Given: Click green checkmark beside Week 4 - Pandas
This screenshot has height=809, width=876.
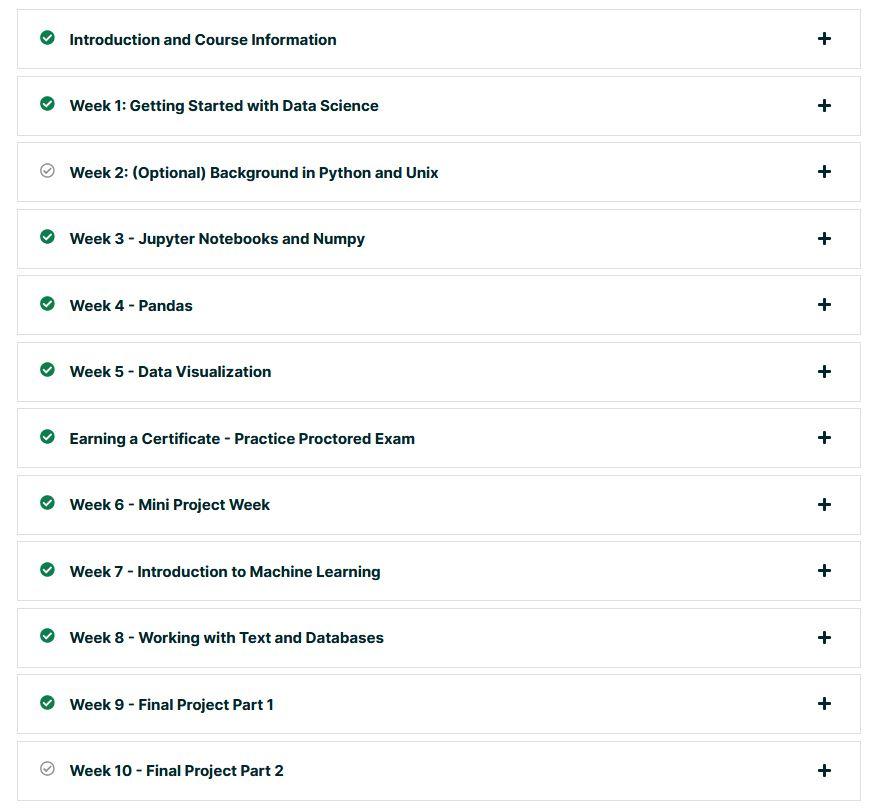Looking at the screenshot, I should (x=47, y=303).
